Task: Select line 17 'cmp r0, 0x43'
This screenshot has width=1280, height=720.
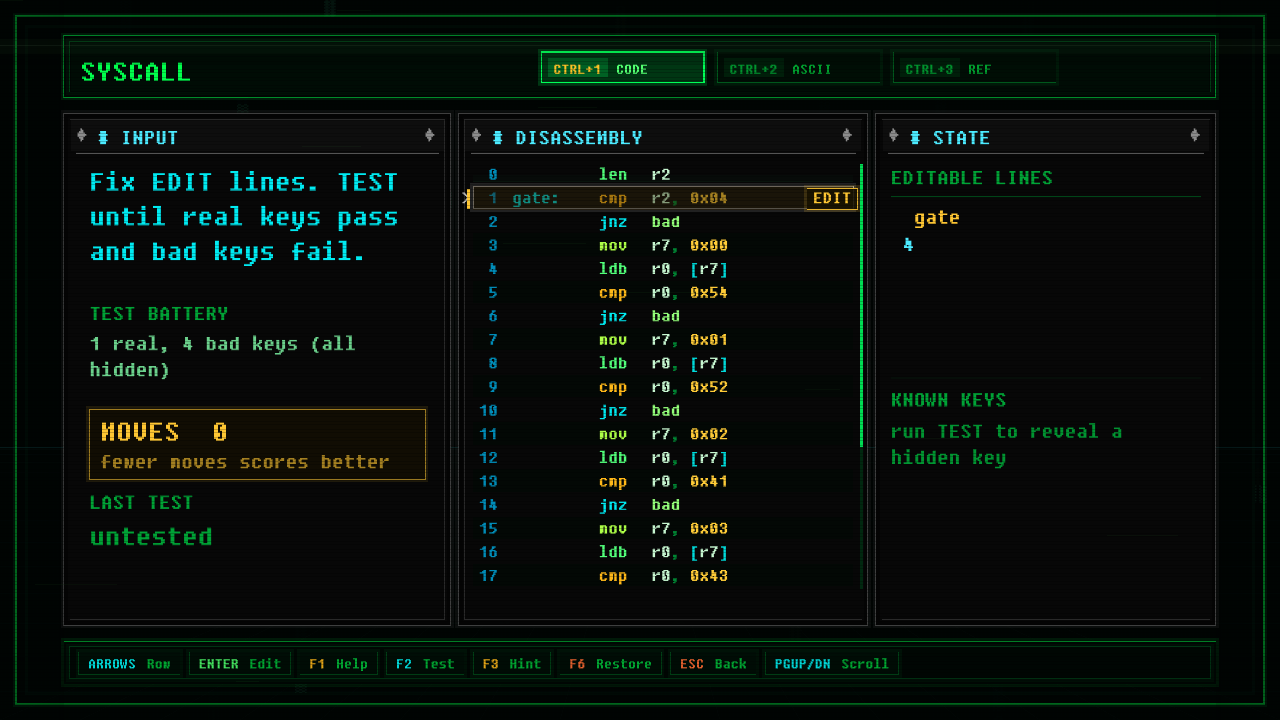Action: [x=664, y=576]
